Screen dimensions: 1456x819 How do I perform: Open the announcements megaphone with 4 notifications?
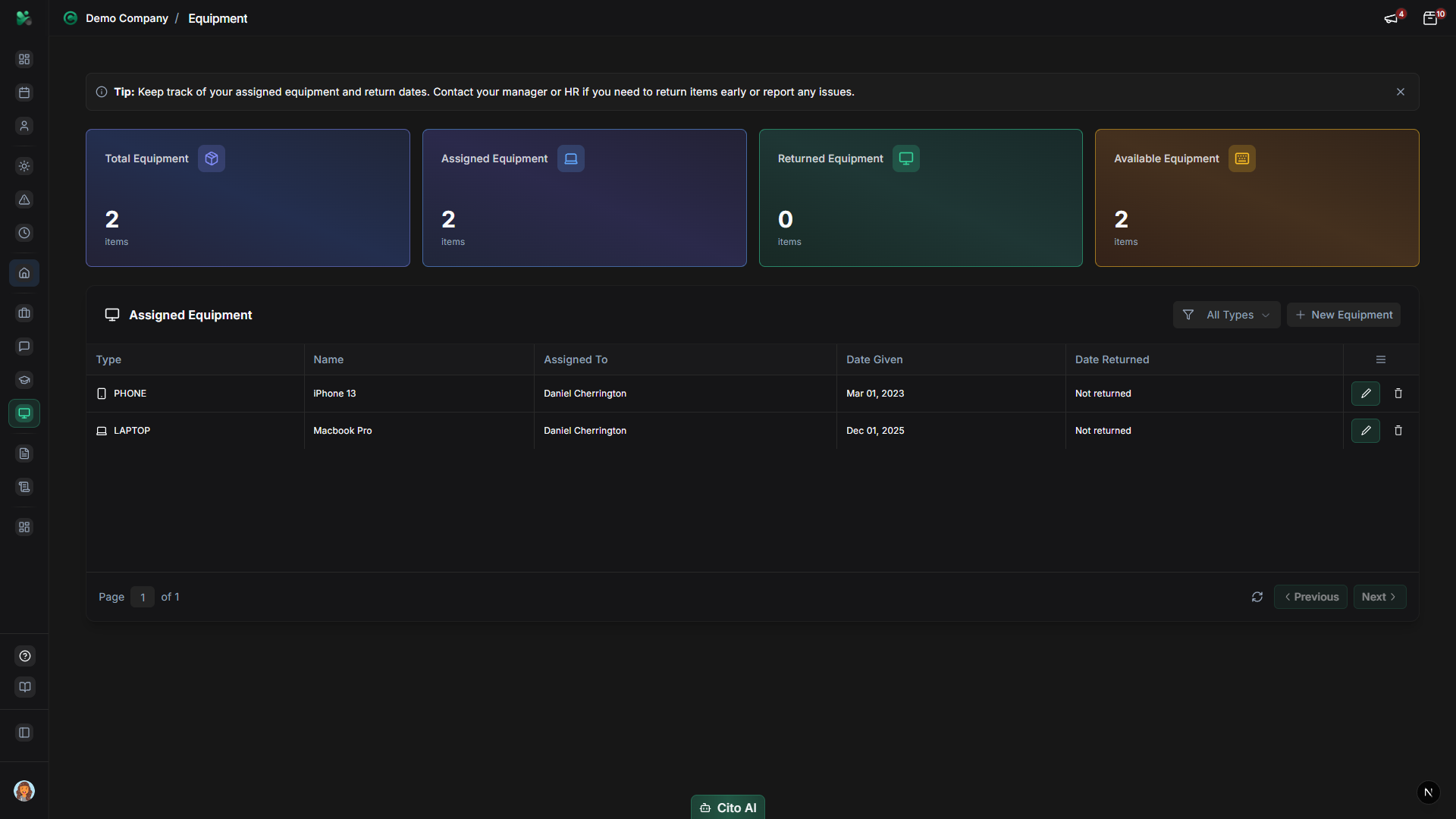tap(1392, 17)
